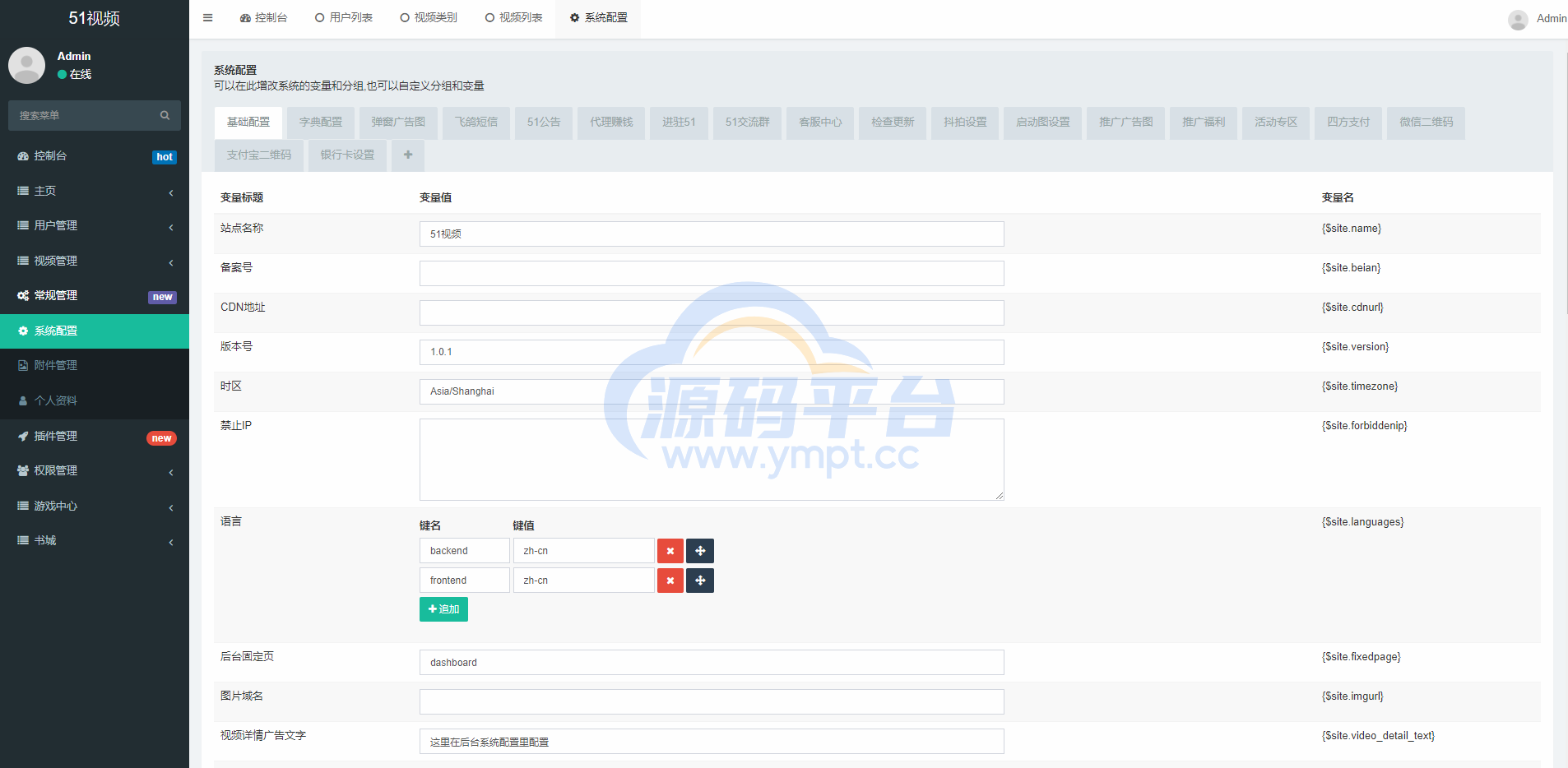Screen dimensions: 1568x768
Task: Delete the backend language row
Action: [x=670, y=551]
